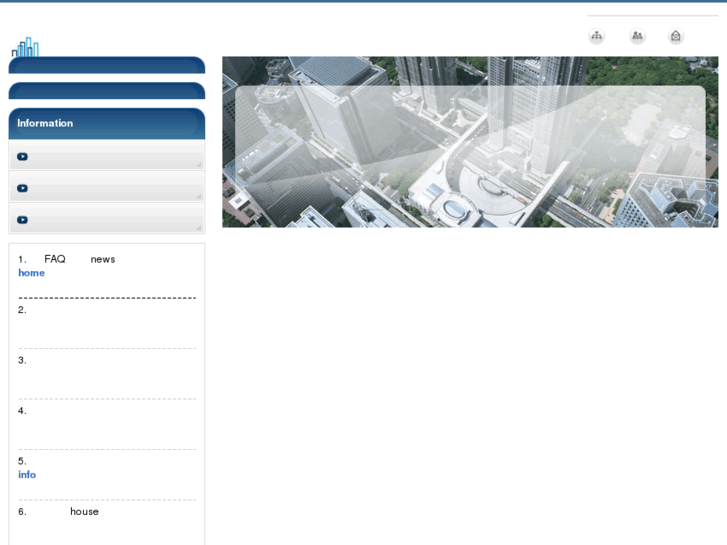Click the "news" text in item 1
The image size is (727, 545).
[103, 259]
